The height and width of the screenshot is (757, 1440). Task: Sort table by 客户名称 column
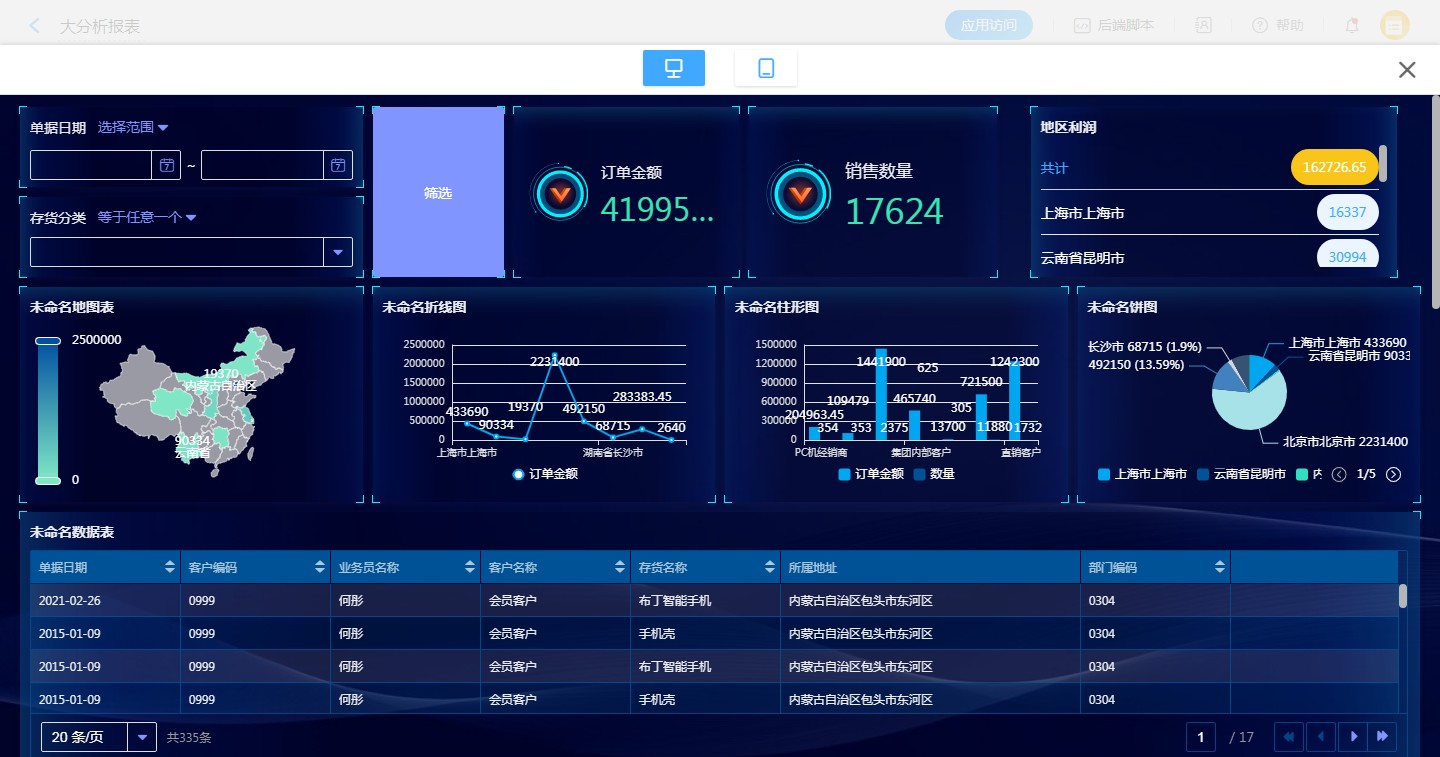pos(619,567)
